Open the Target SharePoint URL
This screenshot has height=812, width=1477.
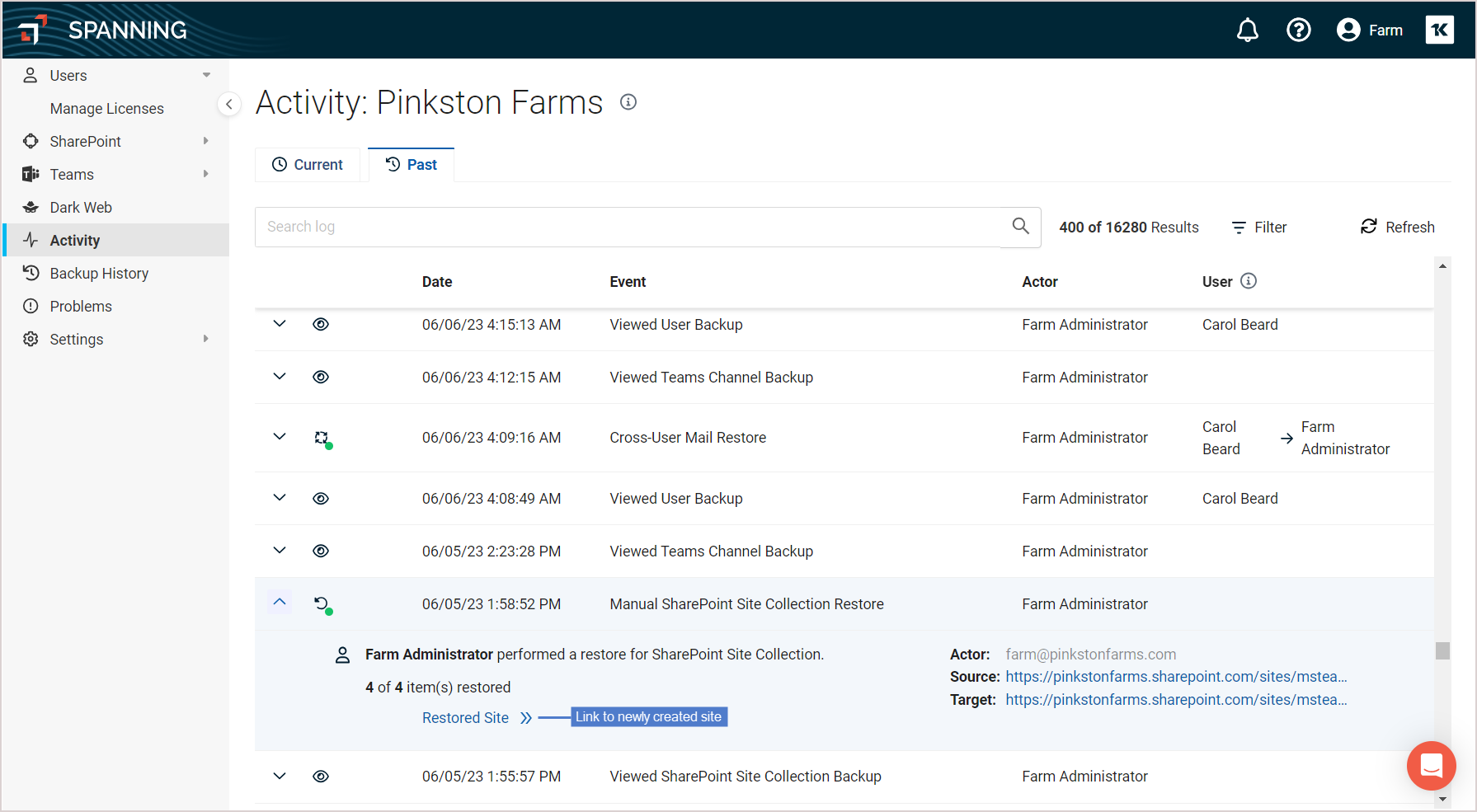click(1176, 700)
